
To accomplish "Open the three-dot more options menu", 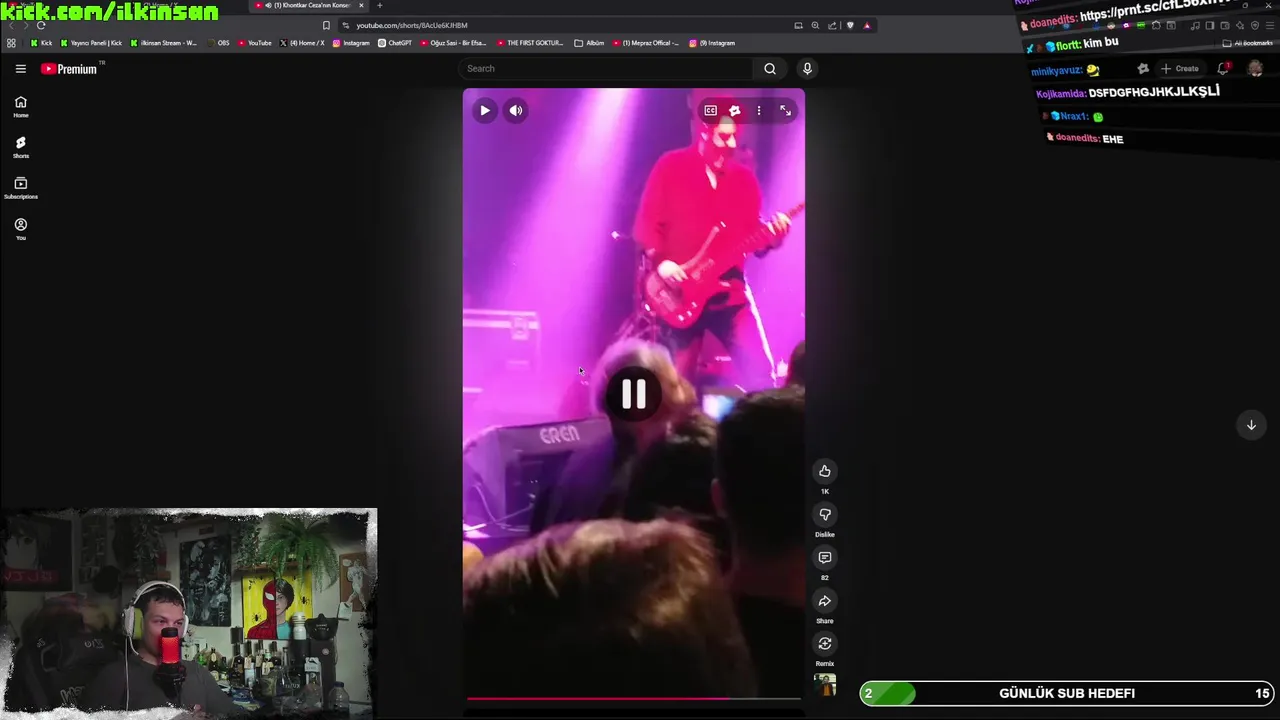I will coord(759,110).
